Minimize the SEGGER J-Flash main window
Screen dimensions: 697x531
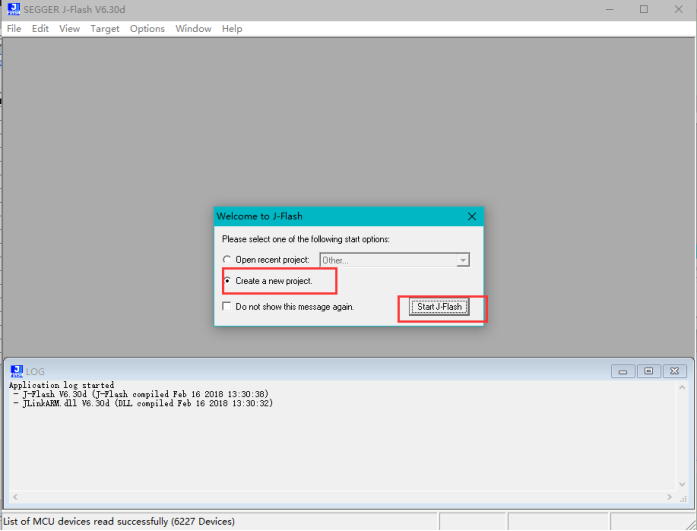click(609, 9)
